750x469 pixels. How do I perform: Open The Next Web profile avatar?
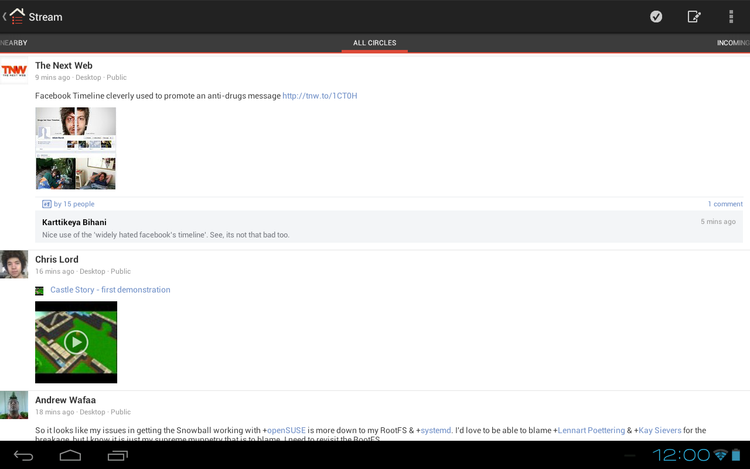14,71
